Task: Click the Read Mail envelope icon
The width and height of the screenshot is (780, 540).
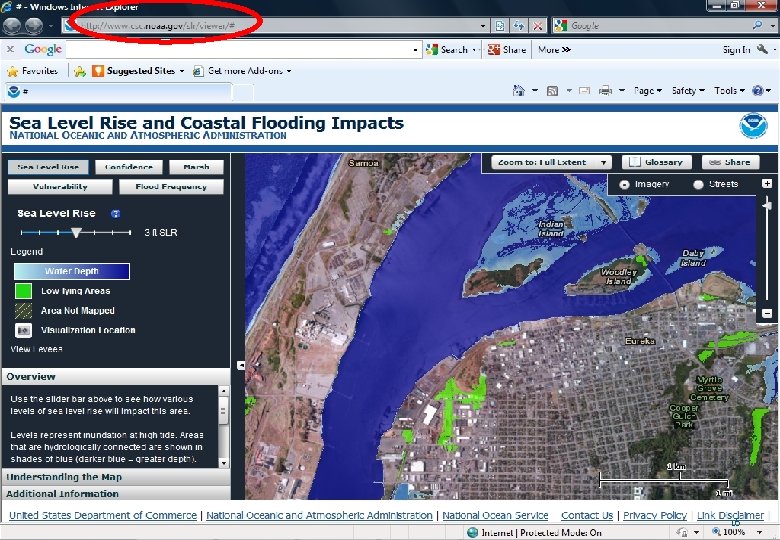Action: point(585,90)
